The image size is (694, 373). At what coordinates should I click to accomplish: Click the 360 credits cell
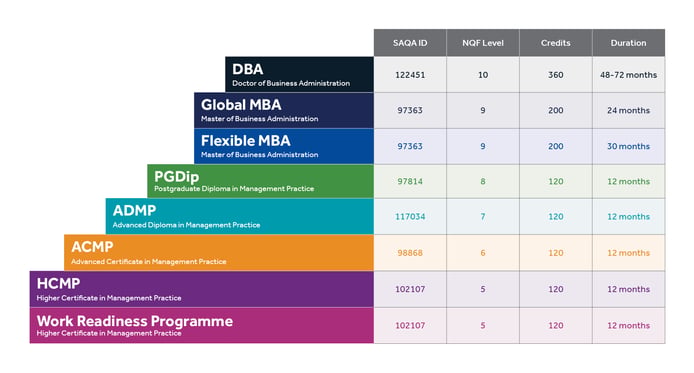click(x=555, y=74)
